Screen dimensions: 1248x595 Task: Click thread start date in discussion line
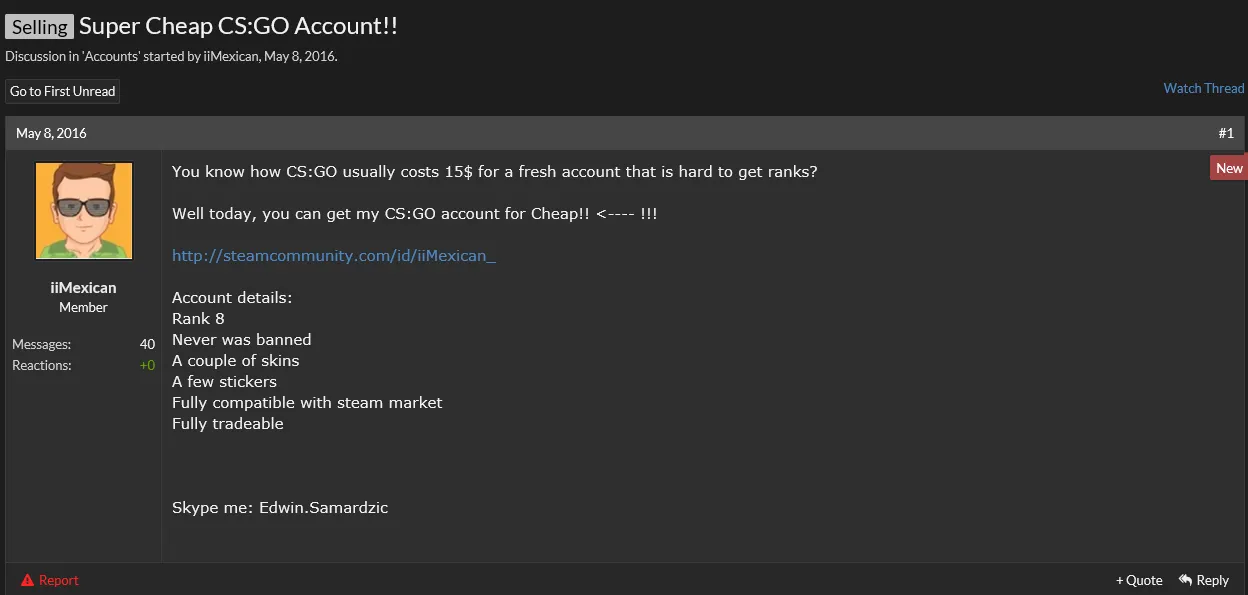(x=300, y=56)
